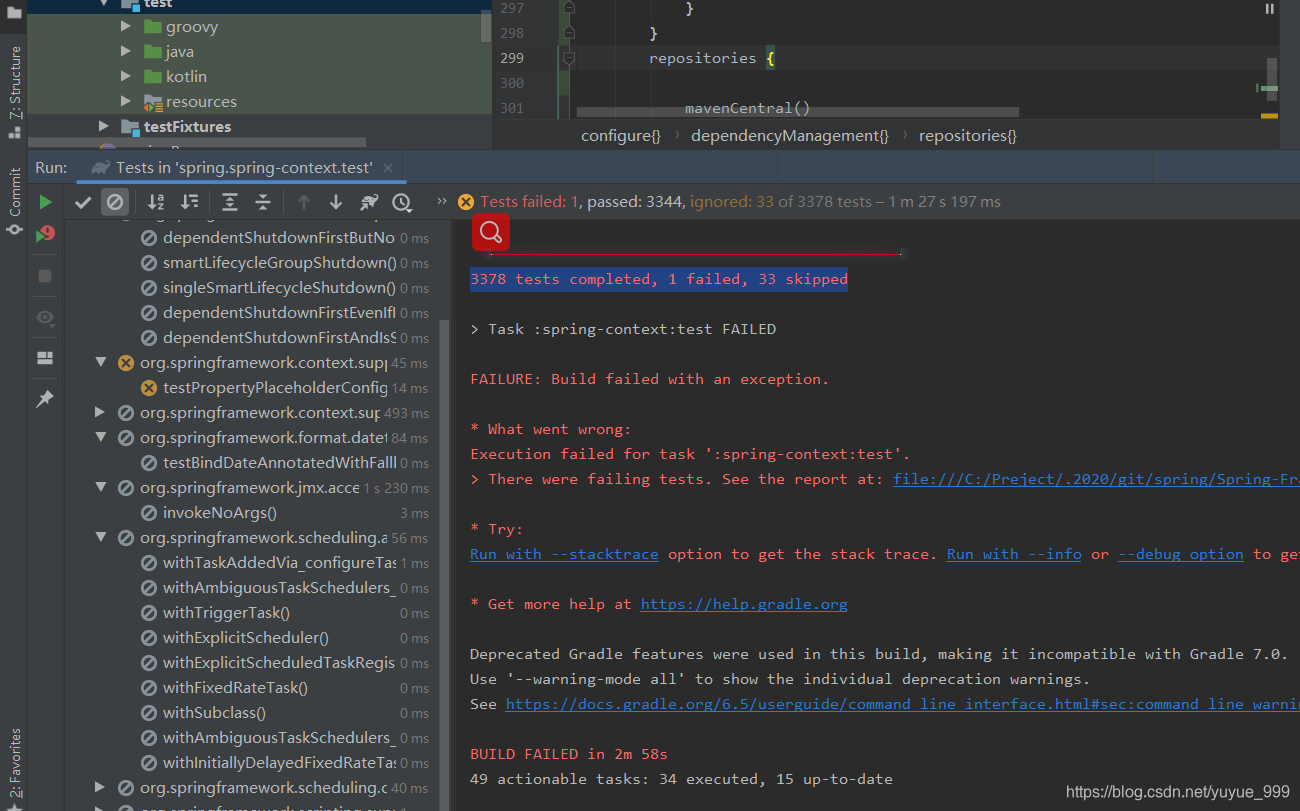Expand org.springframework.context.sup 493 ms node

click(101, 413)
